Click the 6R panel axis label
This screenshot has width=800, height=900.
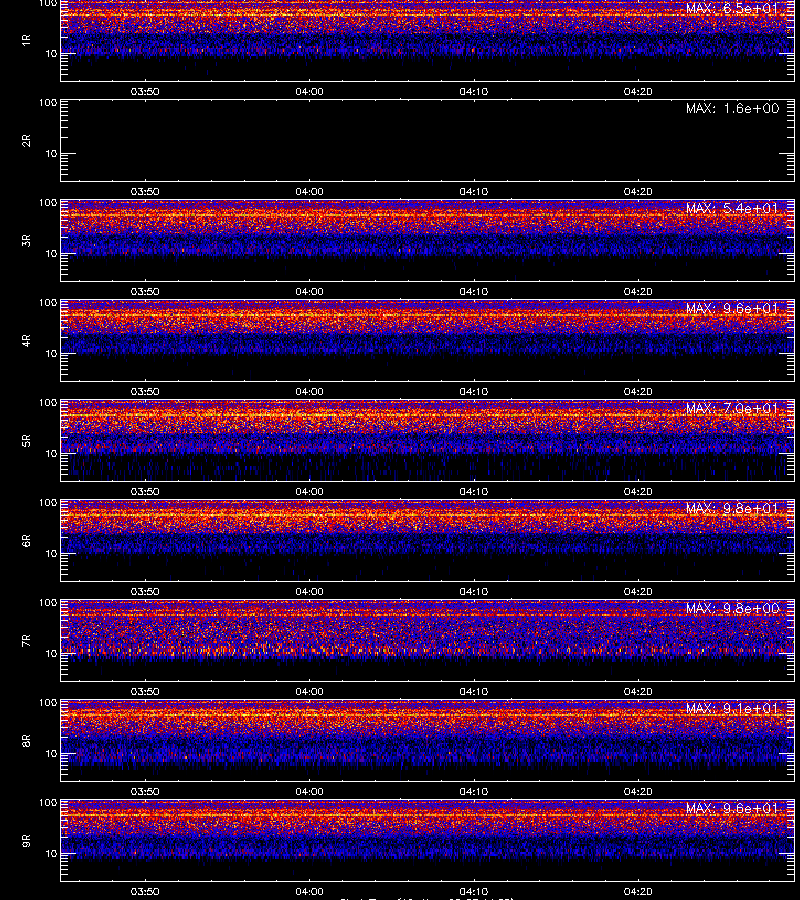point(26,540)
